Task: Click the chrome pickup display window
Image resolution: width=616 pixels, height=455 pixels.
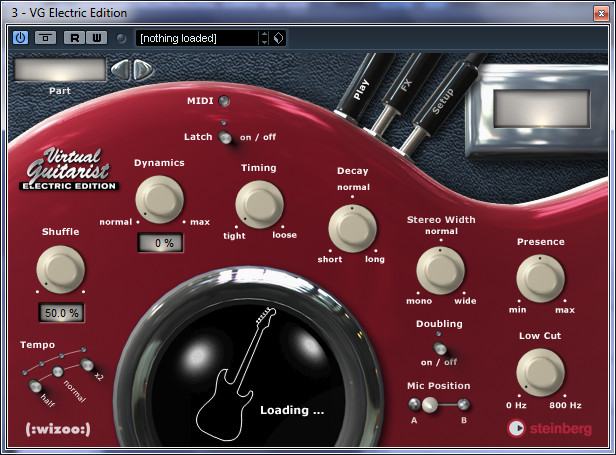Action: point(541,108)
